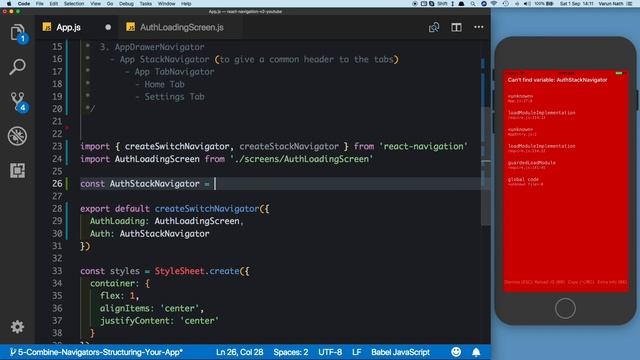Viewport: 640px width, 360px height.
Task: Click justifyContent on line 37
Action: point(134,321)
